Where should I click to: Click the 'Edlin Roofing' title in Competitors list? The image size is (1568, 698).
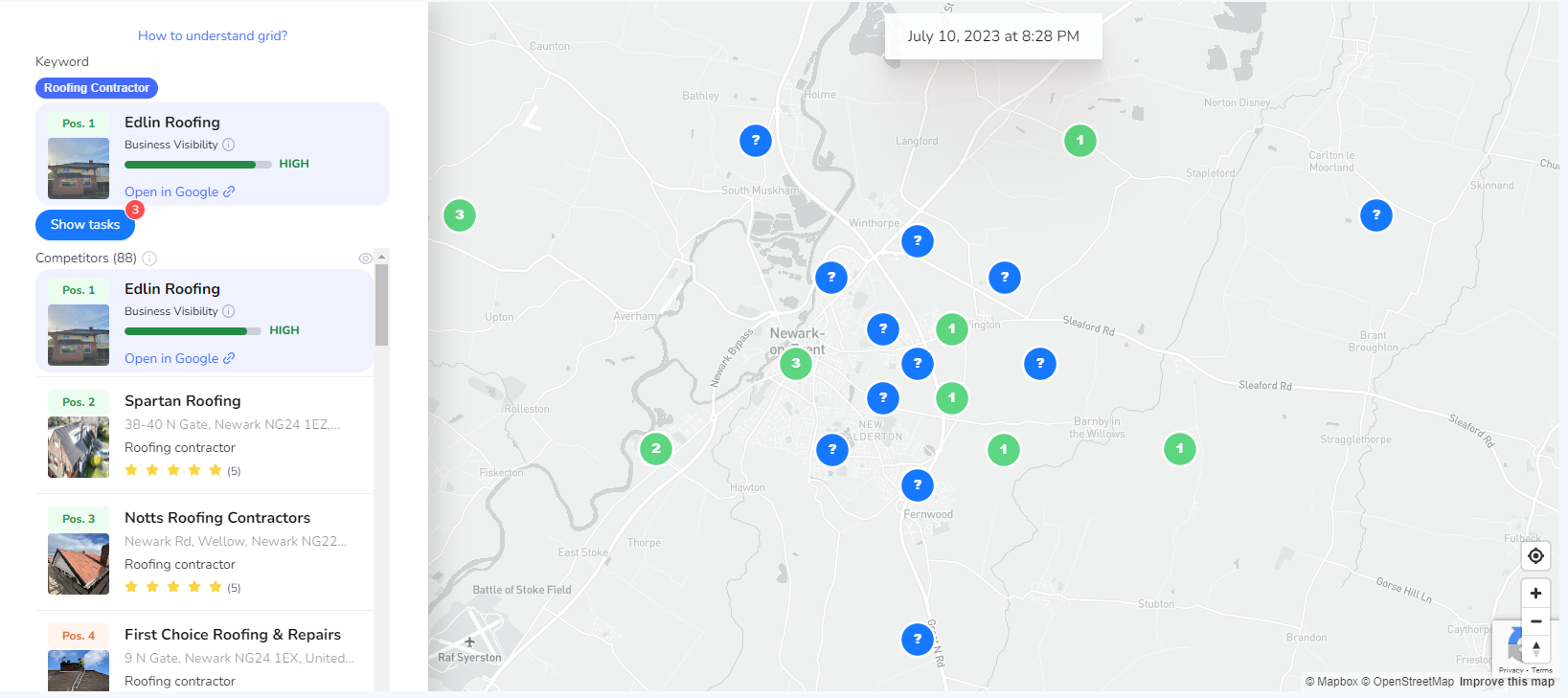(172, 289)
